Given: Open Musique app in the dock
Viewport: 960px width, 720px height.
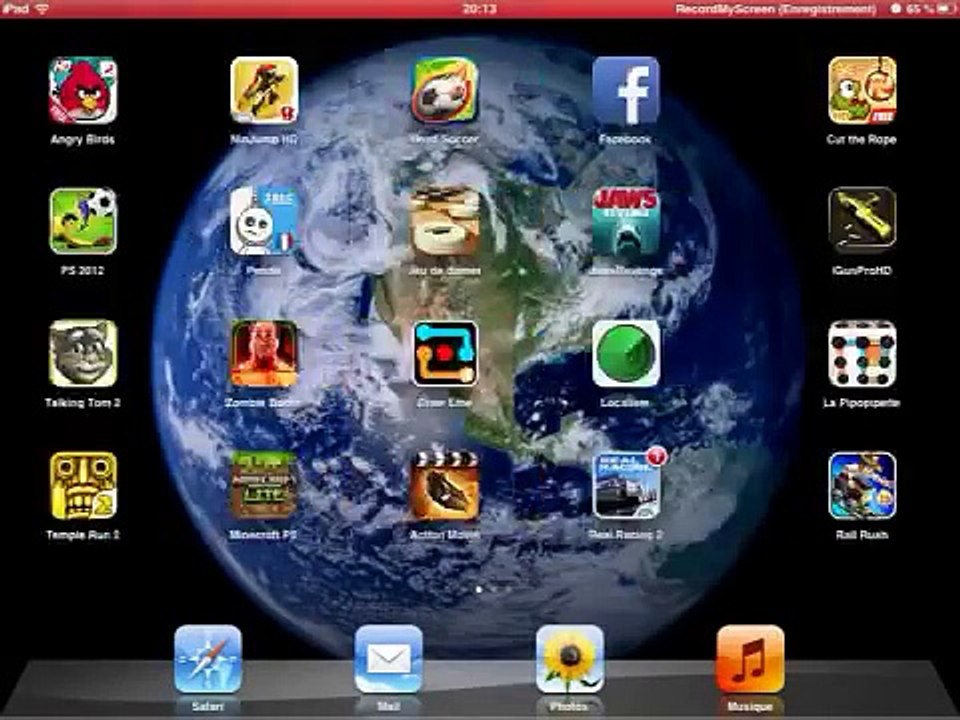Looking at the screenshot, I should click(x=750, y=659).
